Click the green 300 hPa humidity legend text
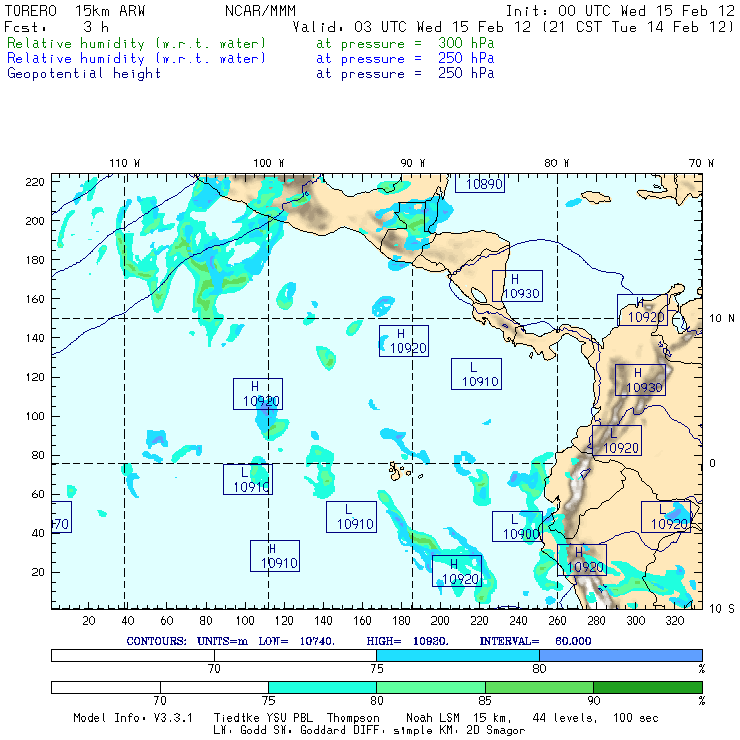 click(137, 44)
